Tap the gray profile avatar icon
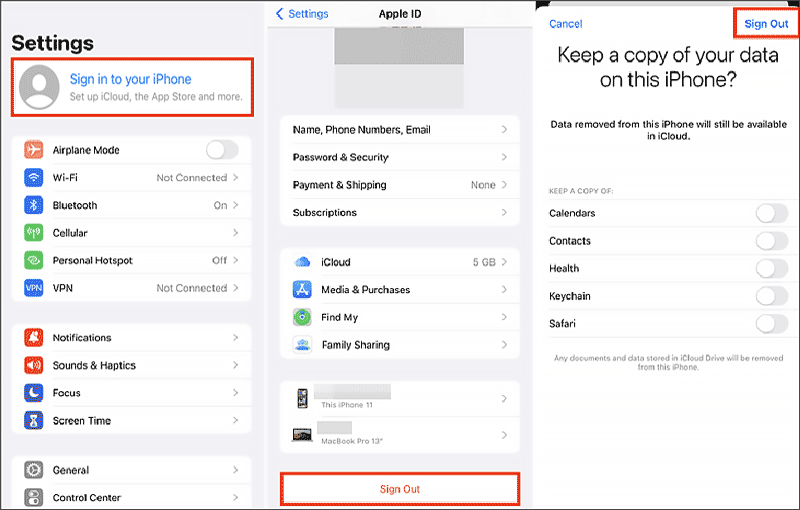Screen dimensions: 800x510 pos(39,87)
